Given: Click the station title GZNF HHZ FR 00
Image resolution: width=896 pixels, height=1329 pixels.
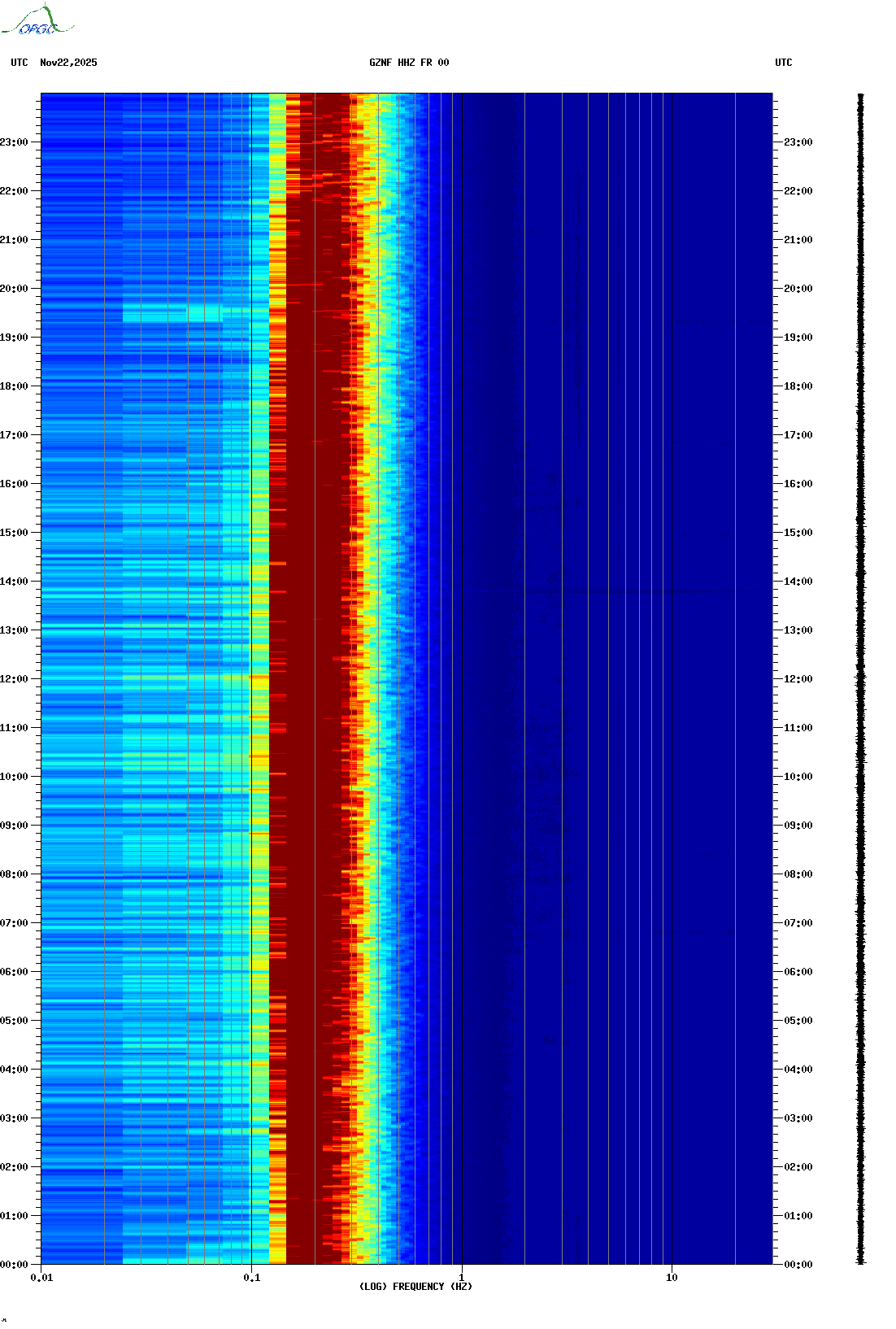Looking at the screenshot, I should pos(409,63).
